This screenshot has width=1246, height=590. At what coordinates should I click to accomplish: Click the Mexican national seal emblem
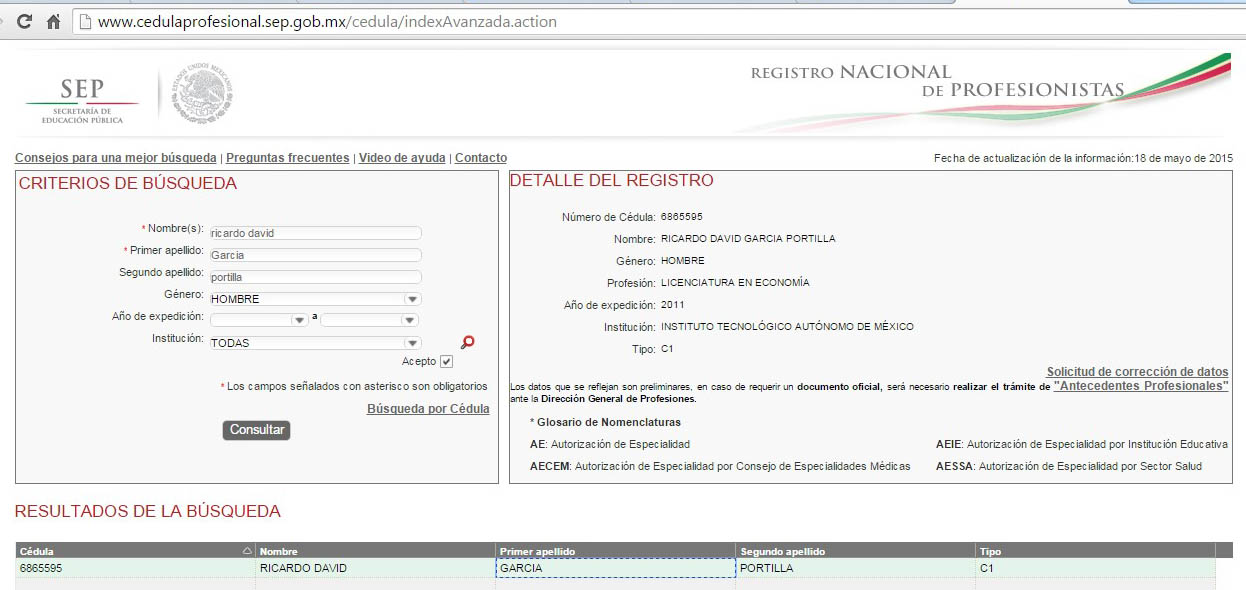[x=202, y=95]
